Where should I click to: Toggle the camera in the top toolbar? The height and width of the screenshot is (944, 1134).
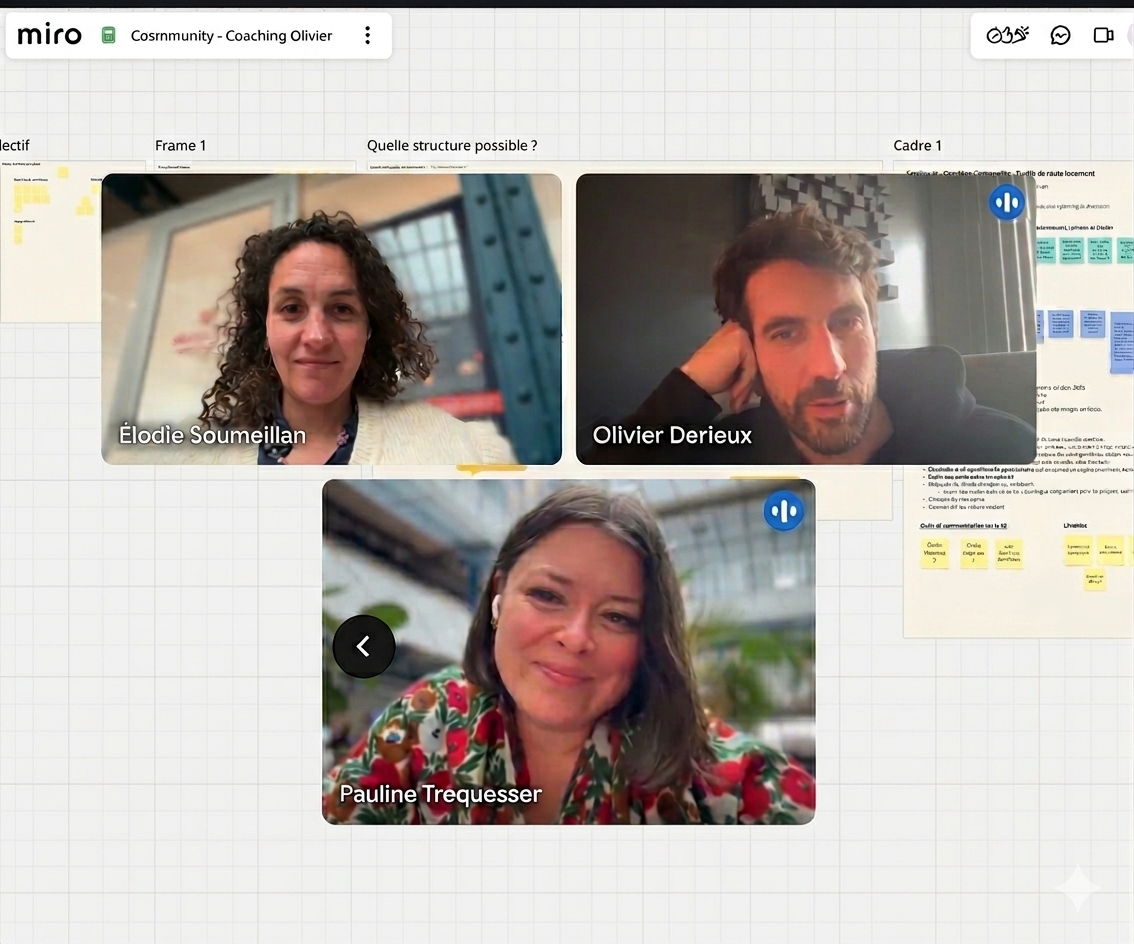pos(1103,34)
